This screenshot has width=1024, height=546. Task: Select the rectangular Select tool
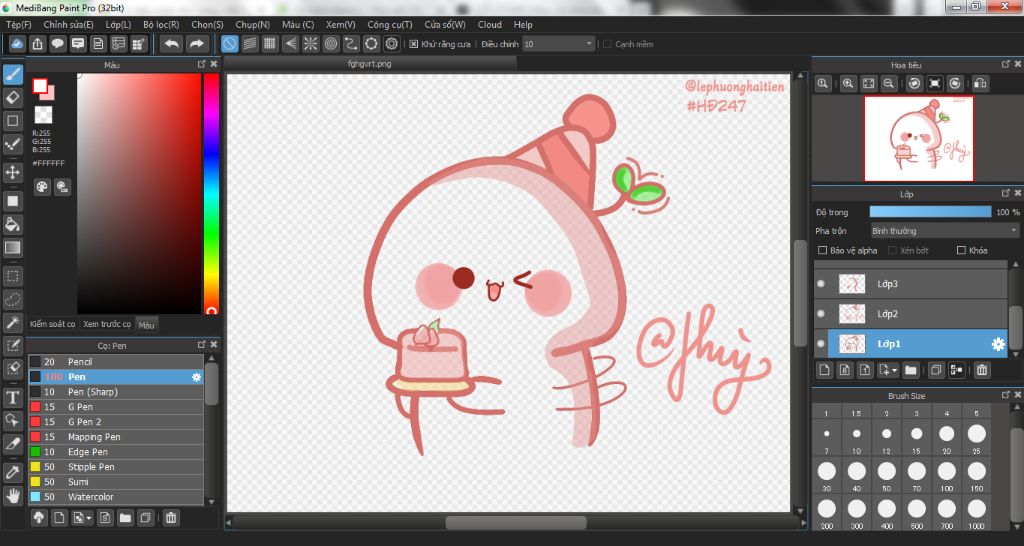point(12,276)
